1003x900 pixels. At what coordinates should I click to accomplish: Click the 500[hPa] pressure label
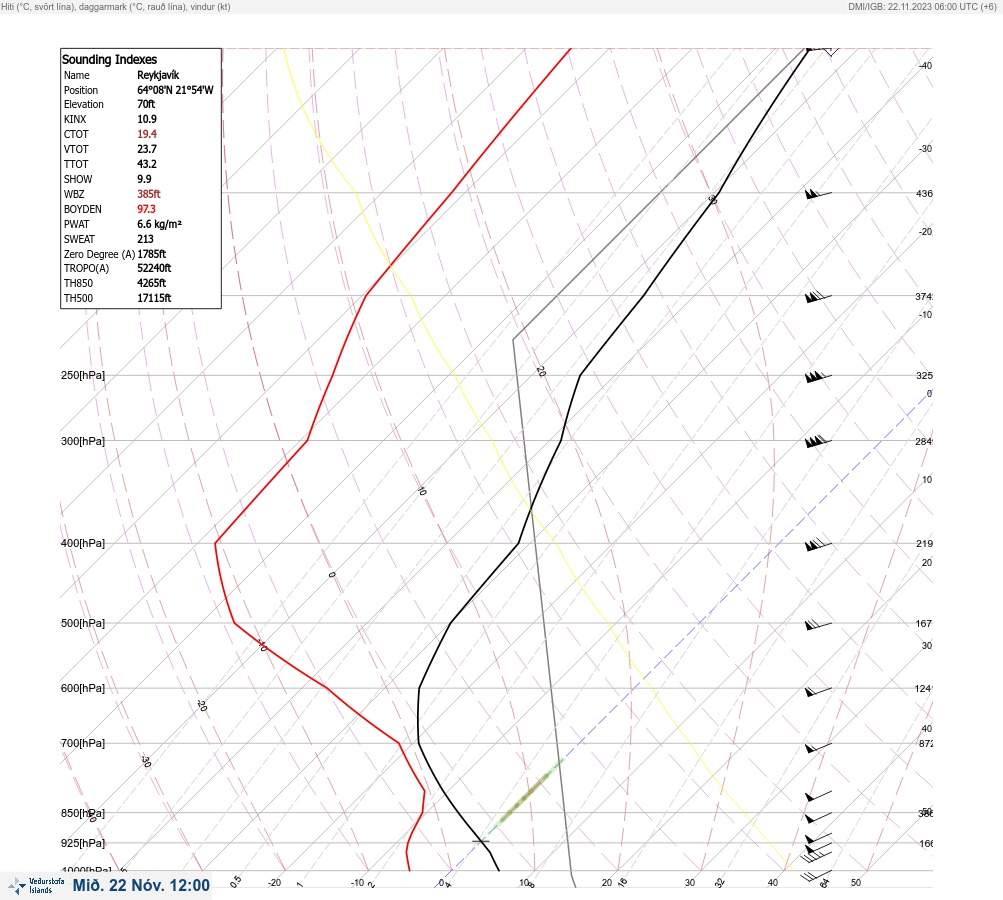pyautogui.click(x=83, y=623)
